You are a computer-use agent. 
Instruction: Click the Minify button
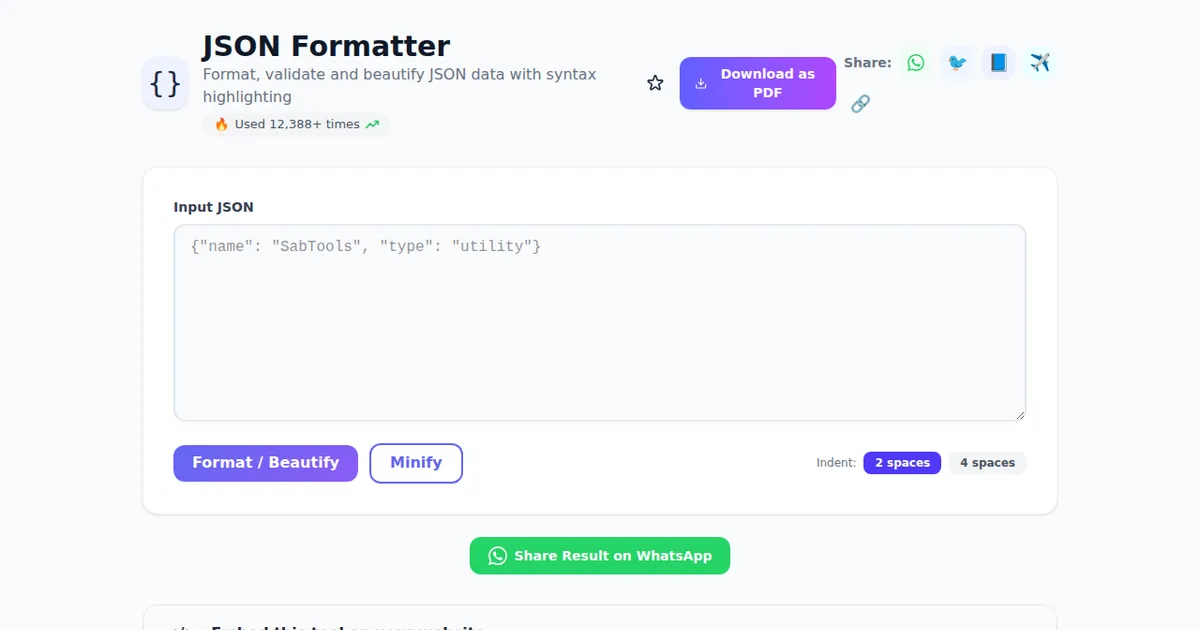tap(416, 462)
